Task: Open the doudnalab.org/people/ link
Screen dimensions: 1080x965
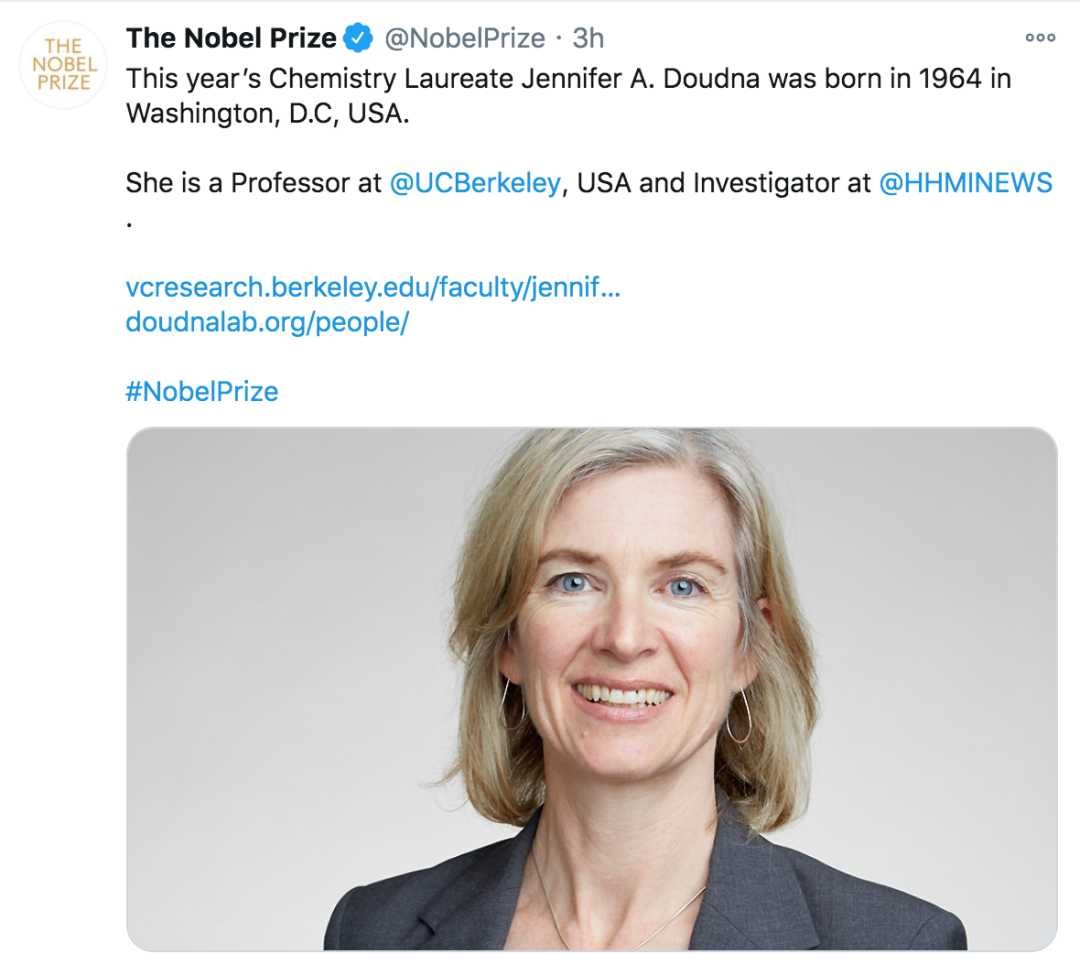Action: pyautogui.click(x=267, y=324)
